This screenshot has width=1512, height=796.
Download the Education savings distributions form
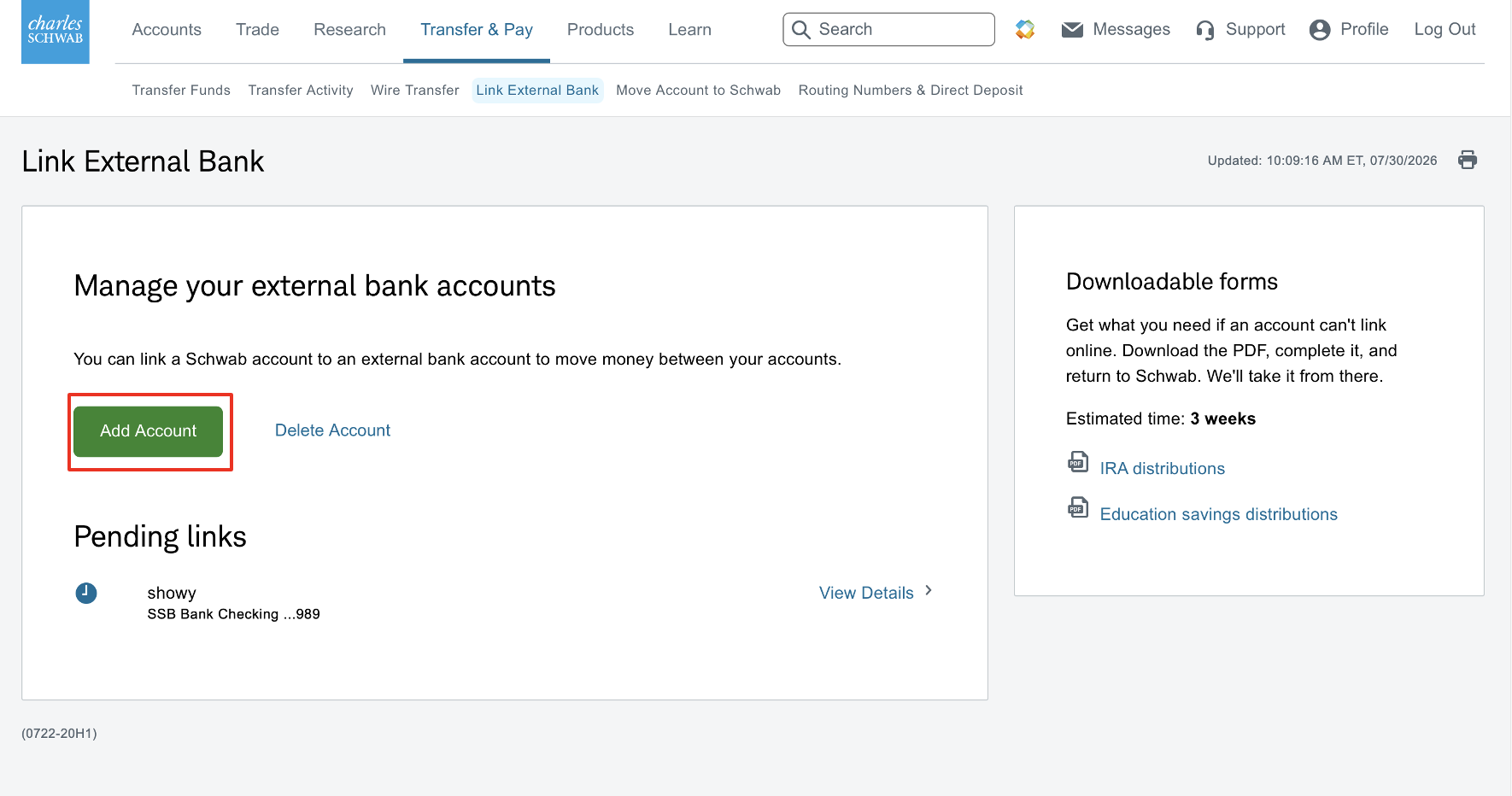pos(1218,514)
